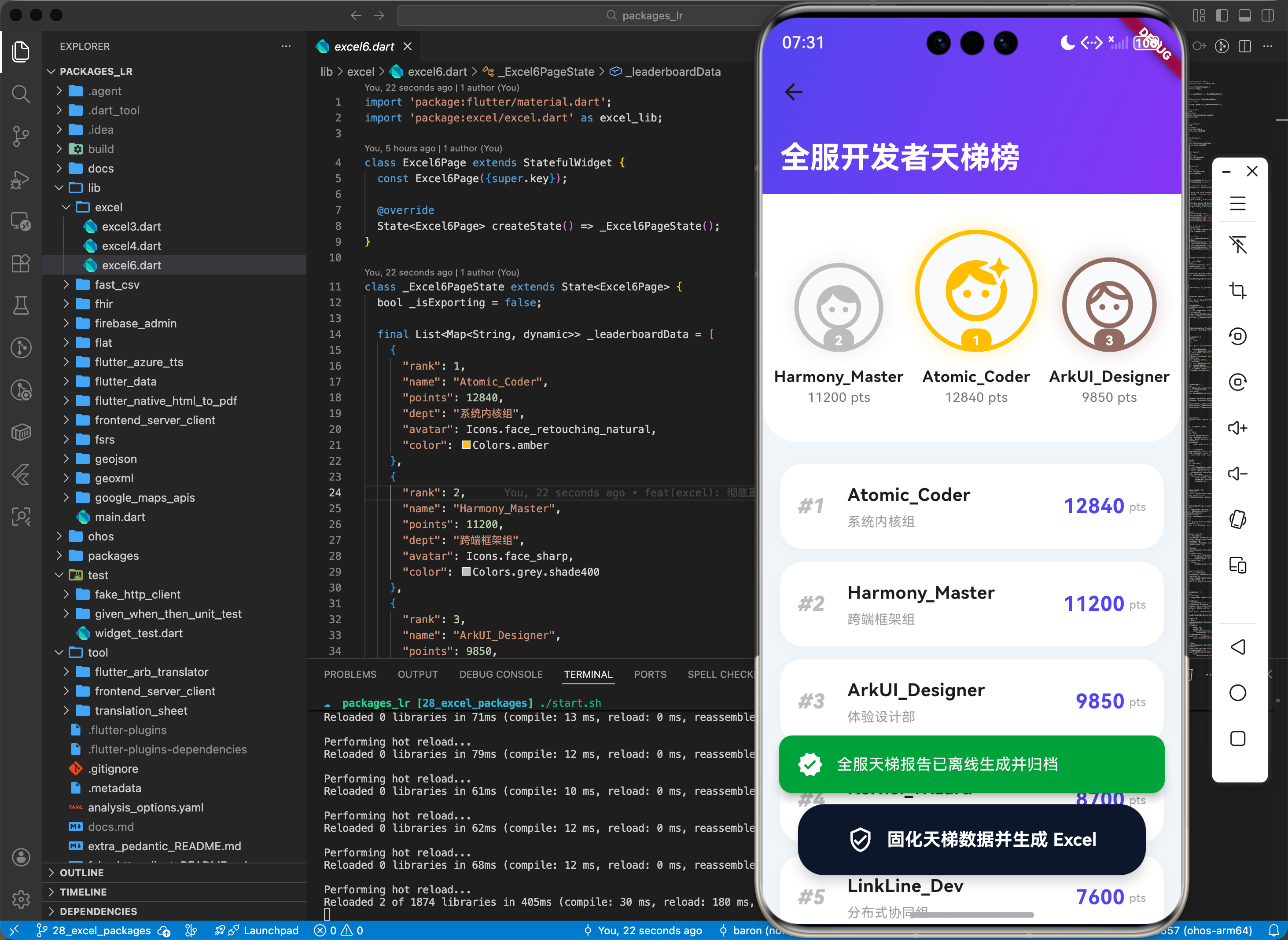Open the Extensions view

21,263
